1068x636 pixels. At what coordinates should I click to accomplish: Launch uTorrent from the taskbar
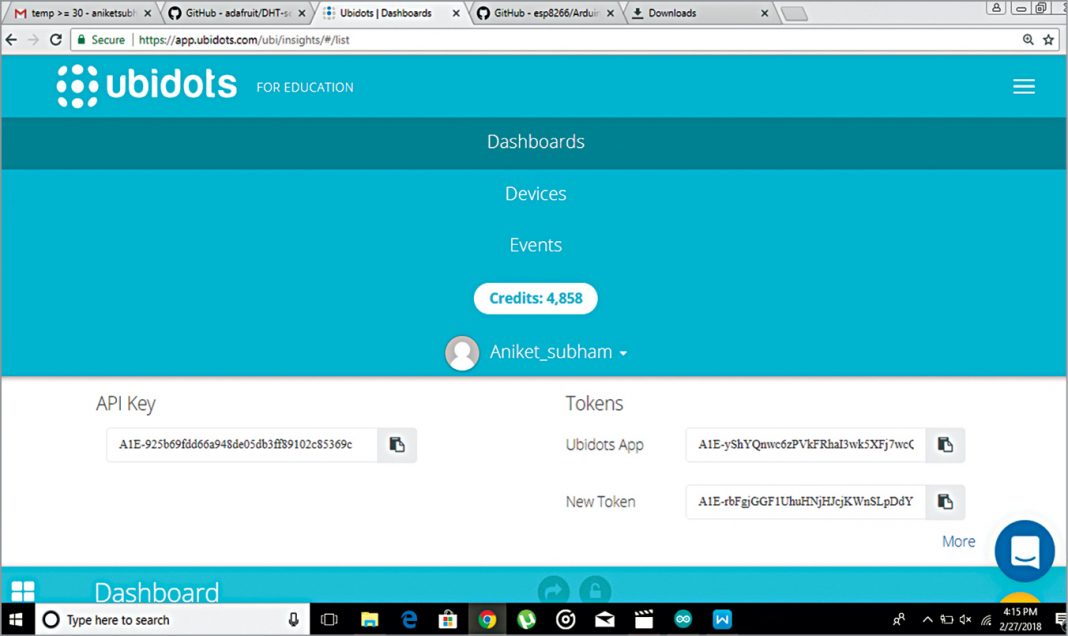pos(527,619)
